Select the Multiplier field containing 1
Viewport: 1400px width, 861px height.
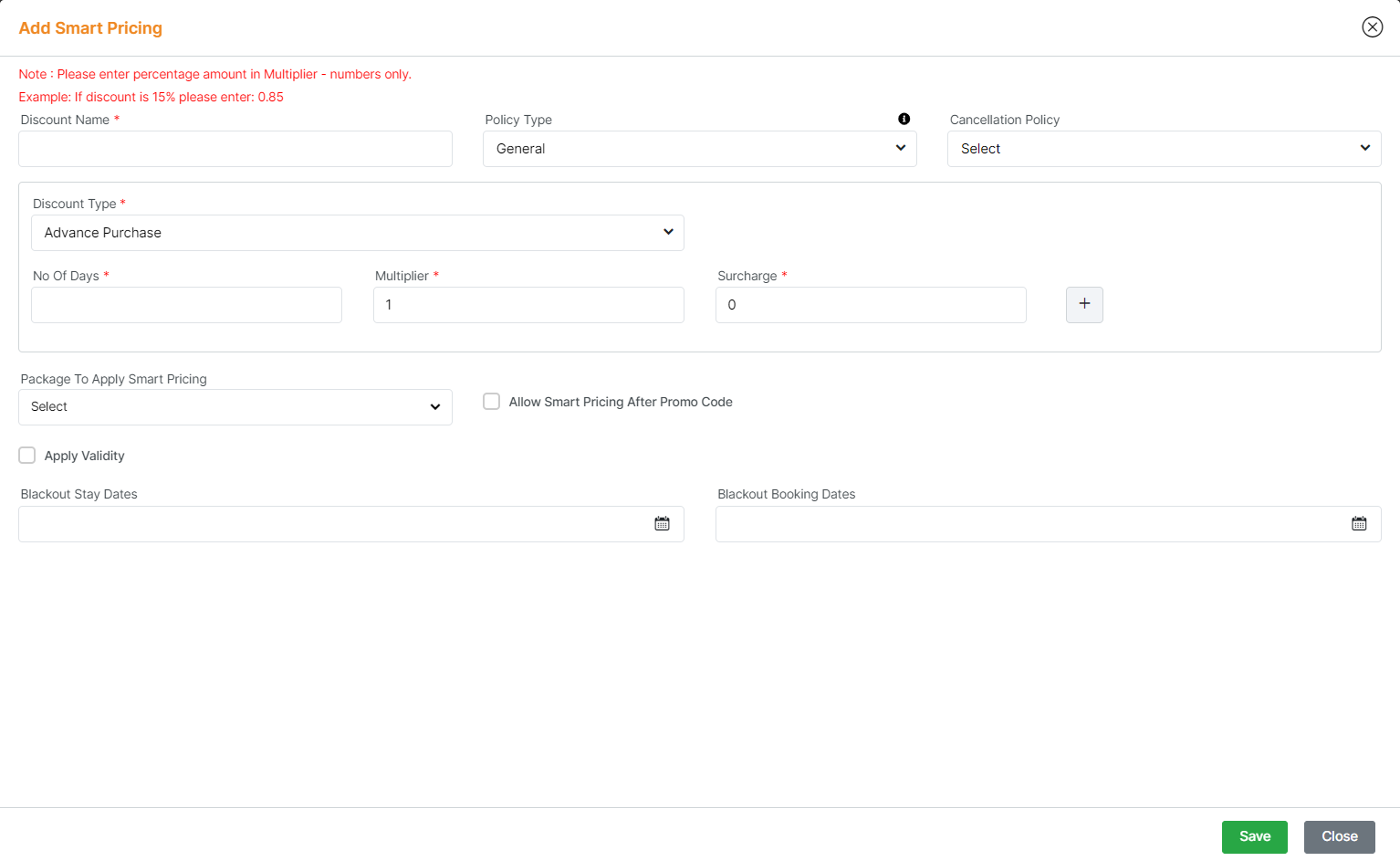tap(528, 304)
